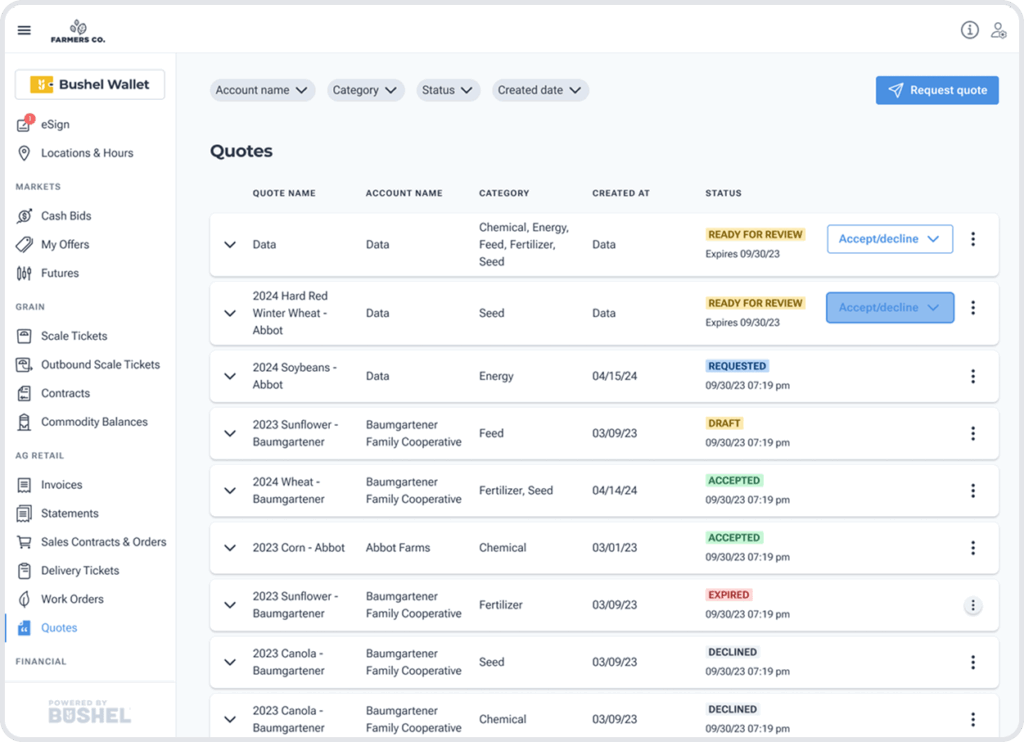Open Scale Tickets page
This screenshot has width=1024, height=742.
point(74,336)
